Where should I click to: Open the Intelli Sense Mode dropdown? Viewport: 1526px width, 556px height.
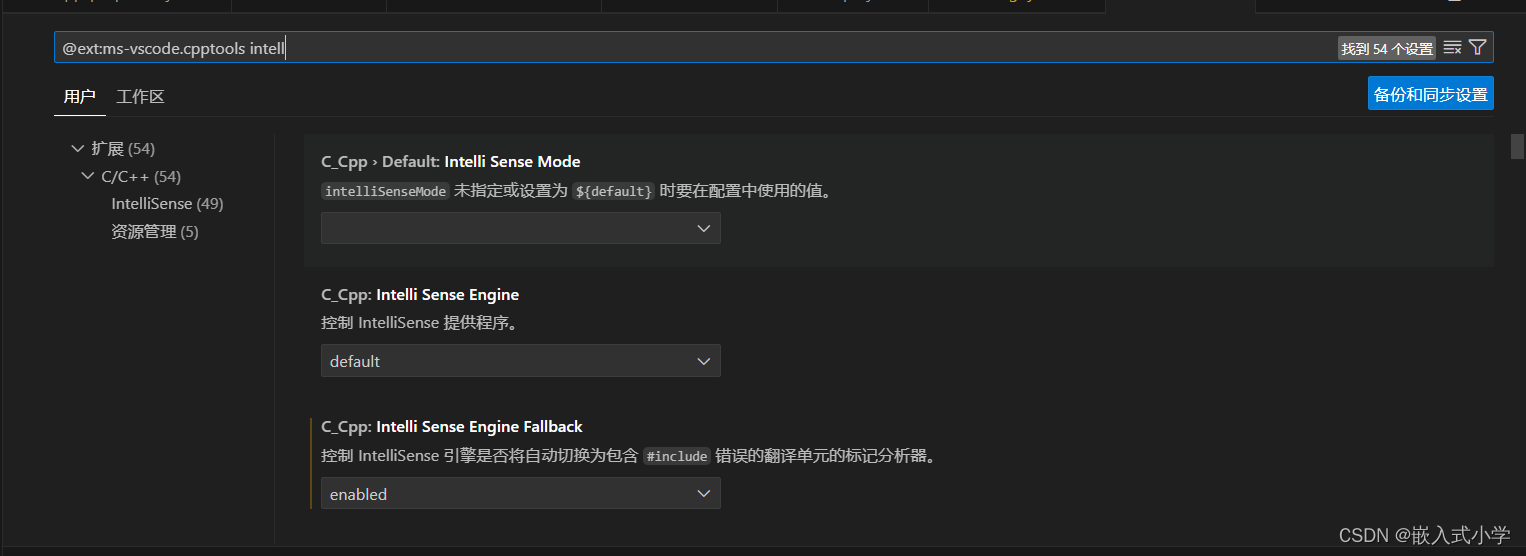coord(520,228)
